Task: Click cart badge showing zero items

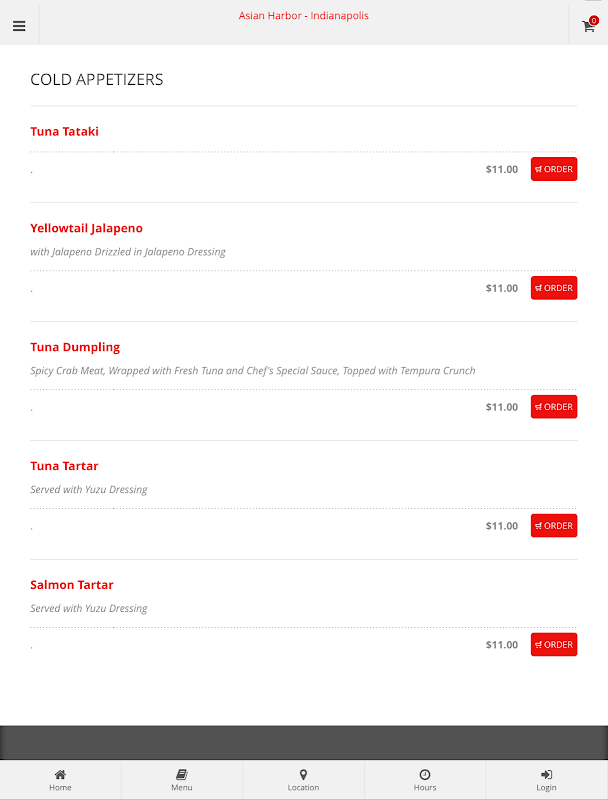Action: click(594, 20)
